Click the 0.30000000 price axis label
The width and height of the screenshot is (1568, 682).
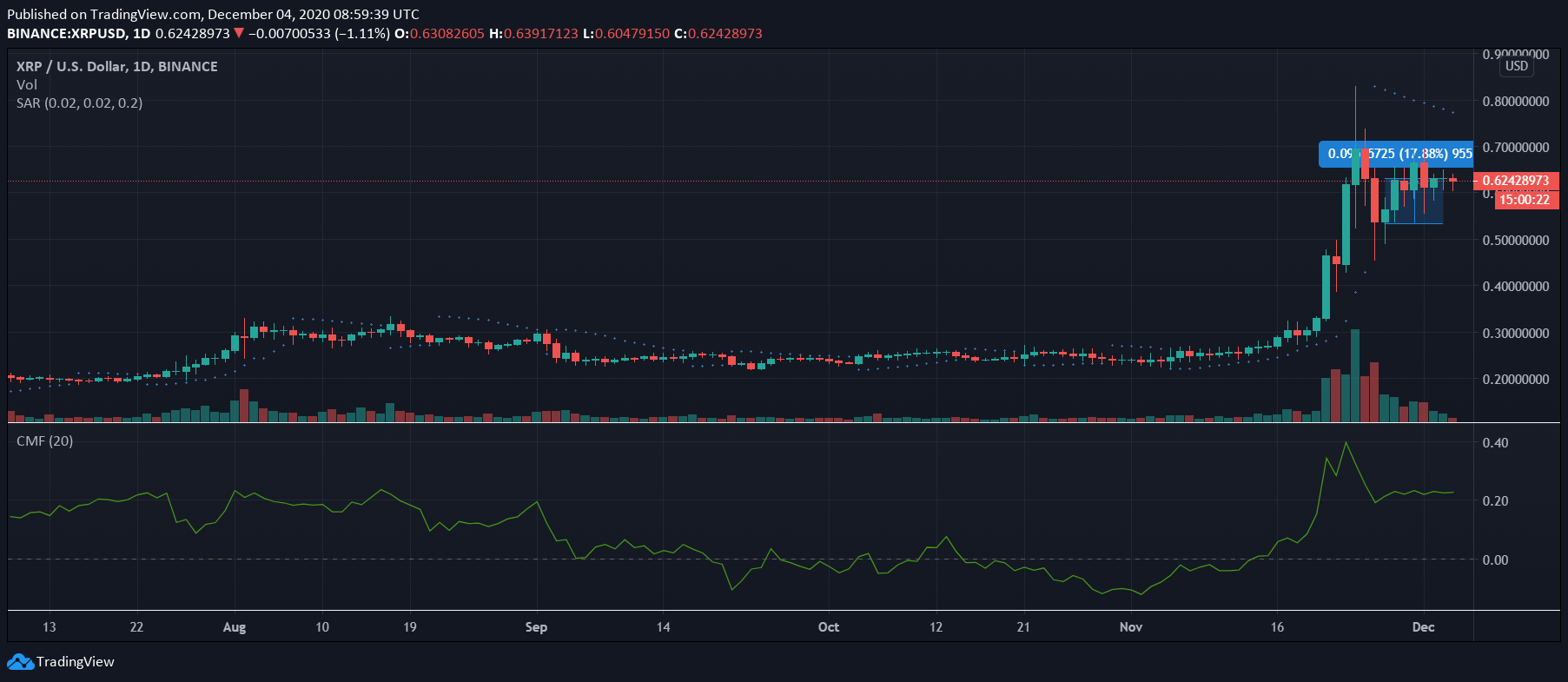click(1516, 334)
